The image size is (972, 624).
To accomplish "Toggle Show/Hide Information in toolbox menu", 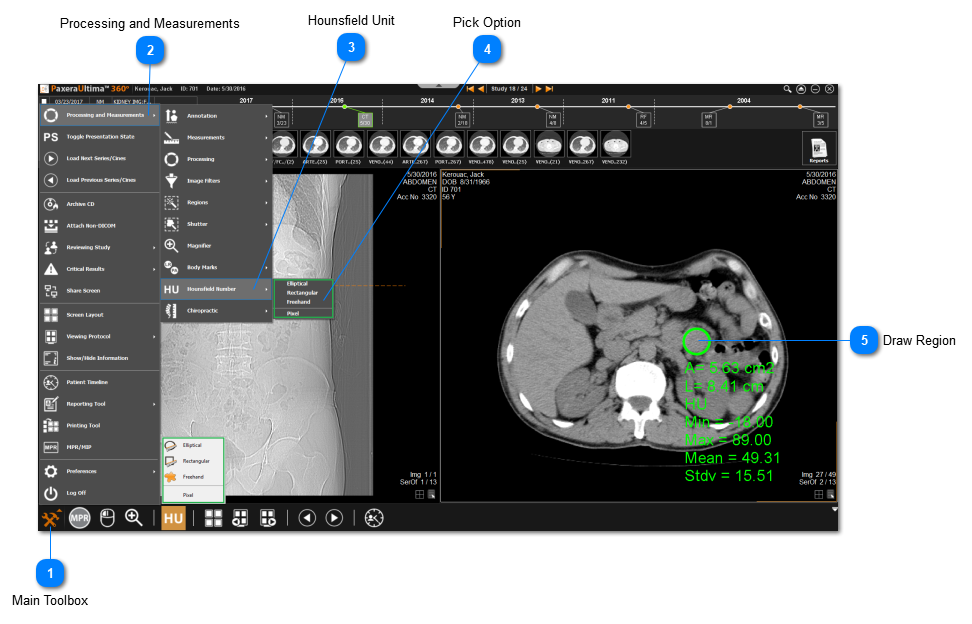I will (x=97, y=358).
